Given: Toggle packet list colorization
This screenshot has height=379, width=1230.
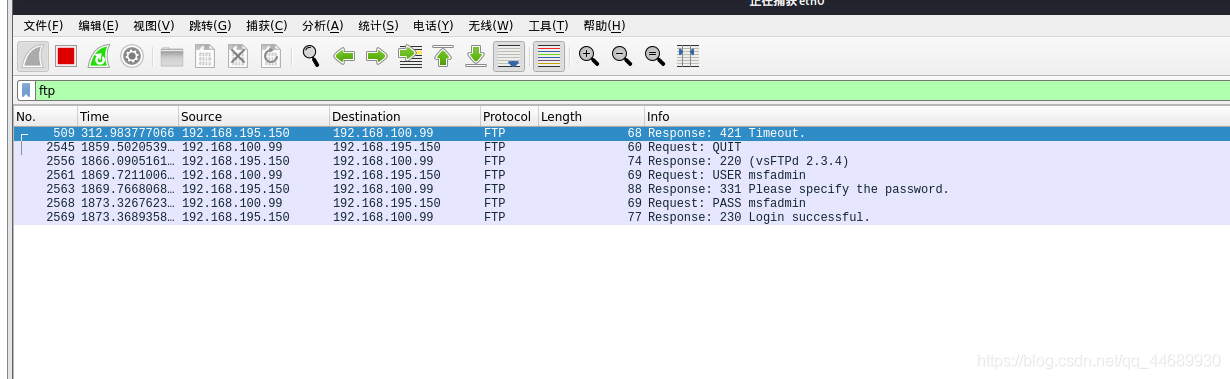Looking at the screenshot, I should (x=548, y=56).
